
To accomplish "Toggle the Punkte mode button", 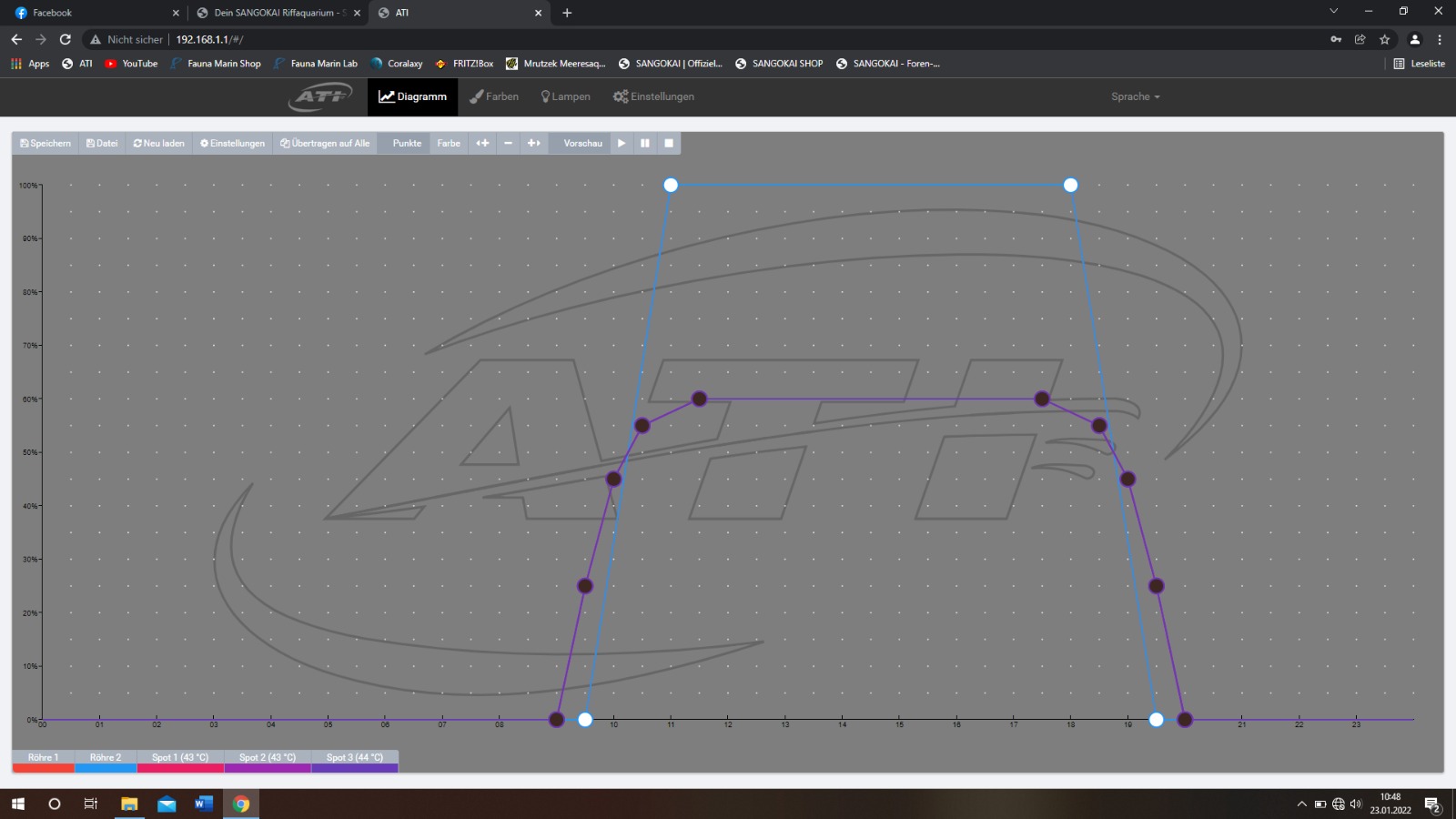I will (407, 143).
